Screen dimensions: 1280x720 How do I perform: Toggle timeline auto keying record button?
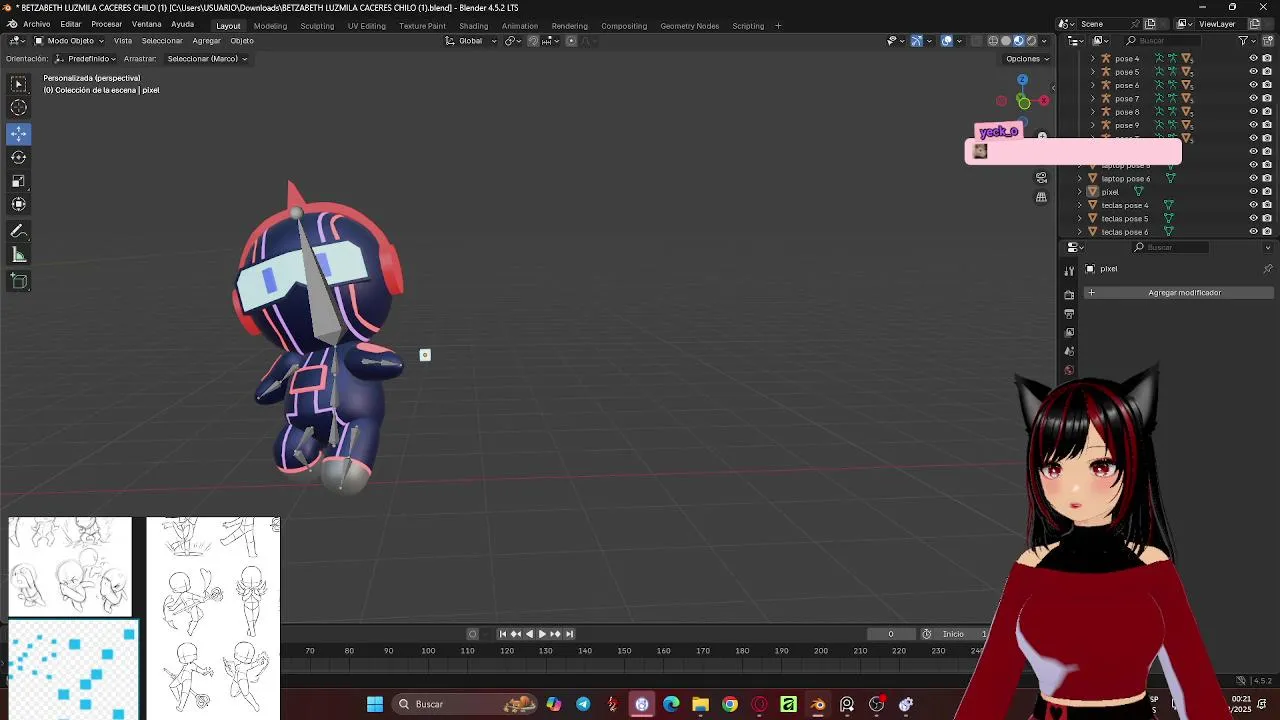(473, 634)
